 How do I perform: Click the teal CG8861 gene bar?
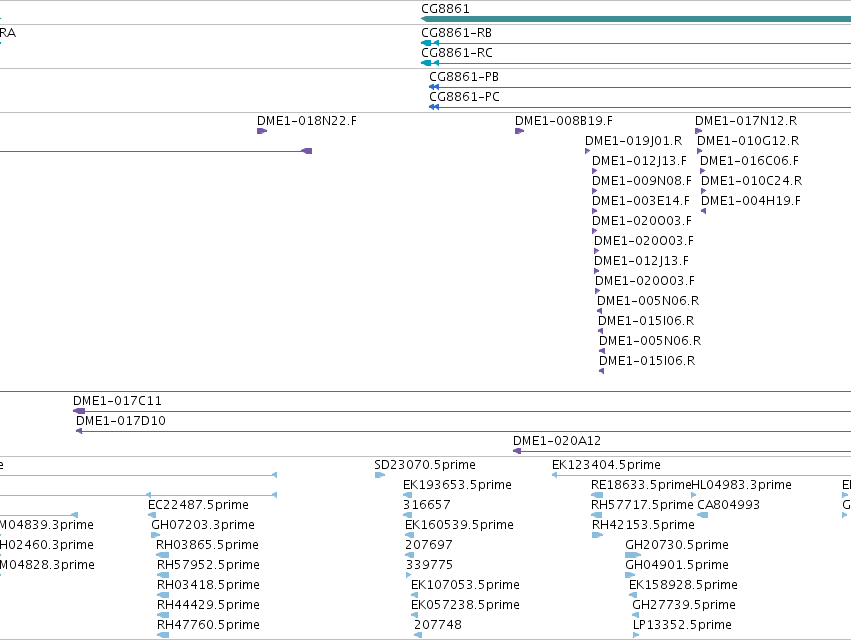pos(636,20)
